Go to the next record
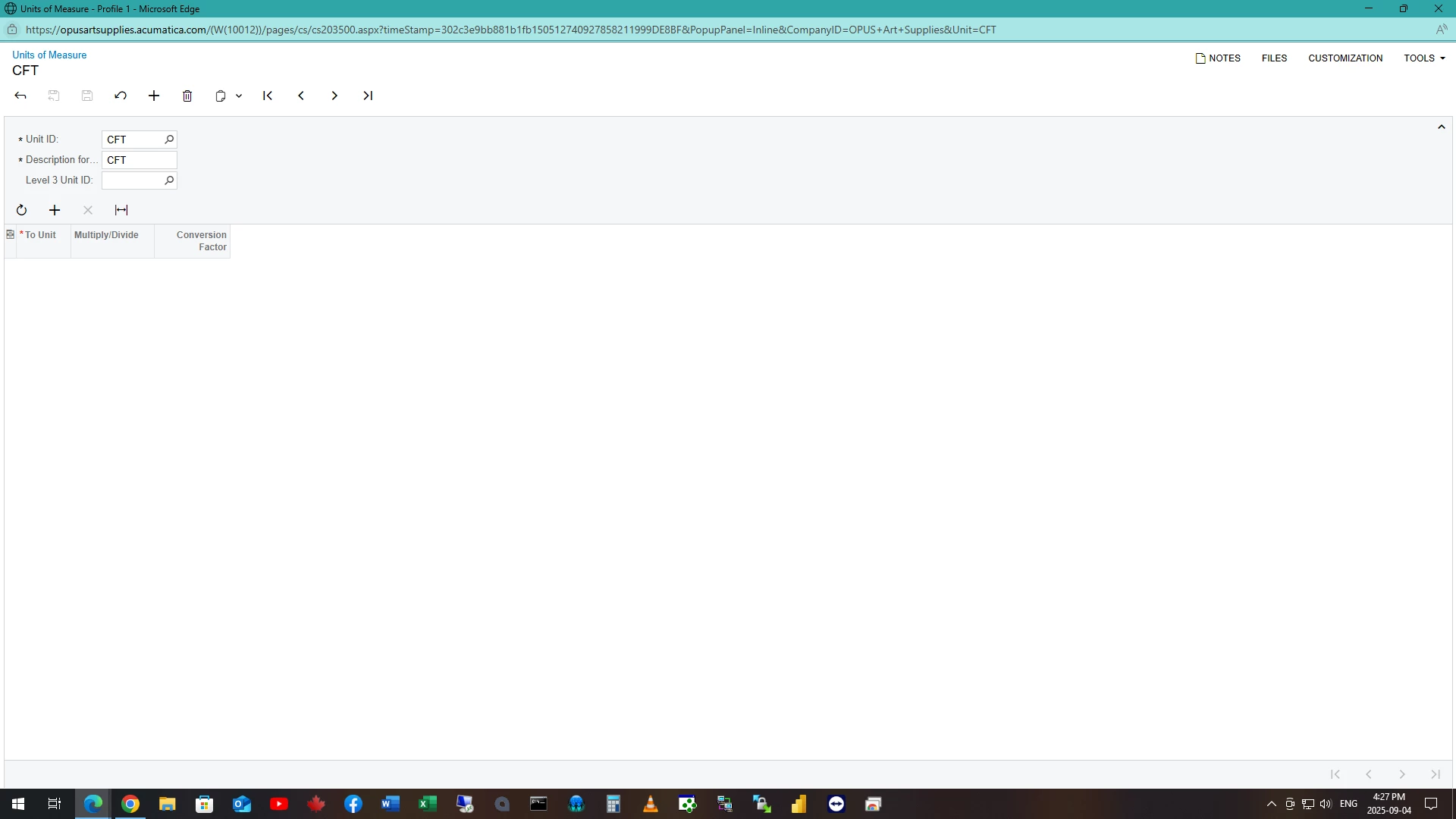The image size is (1456, 819). 334,96
